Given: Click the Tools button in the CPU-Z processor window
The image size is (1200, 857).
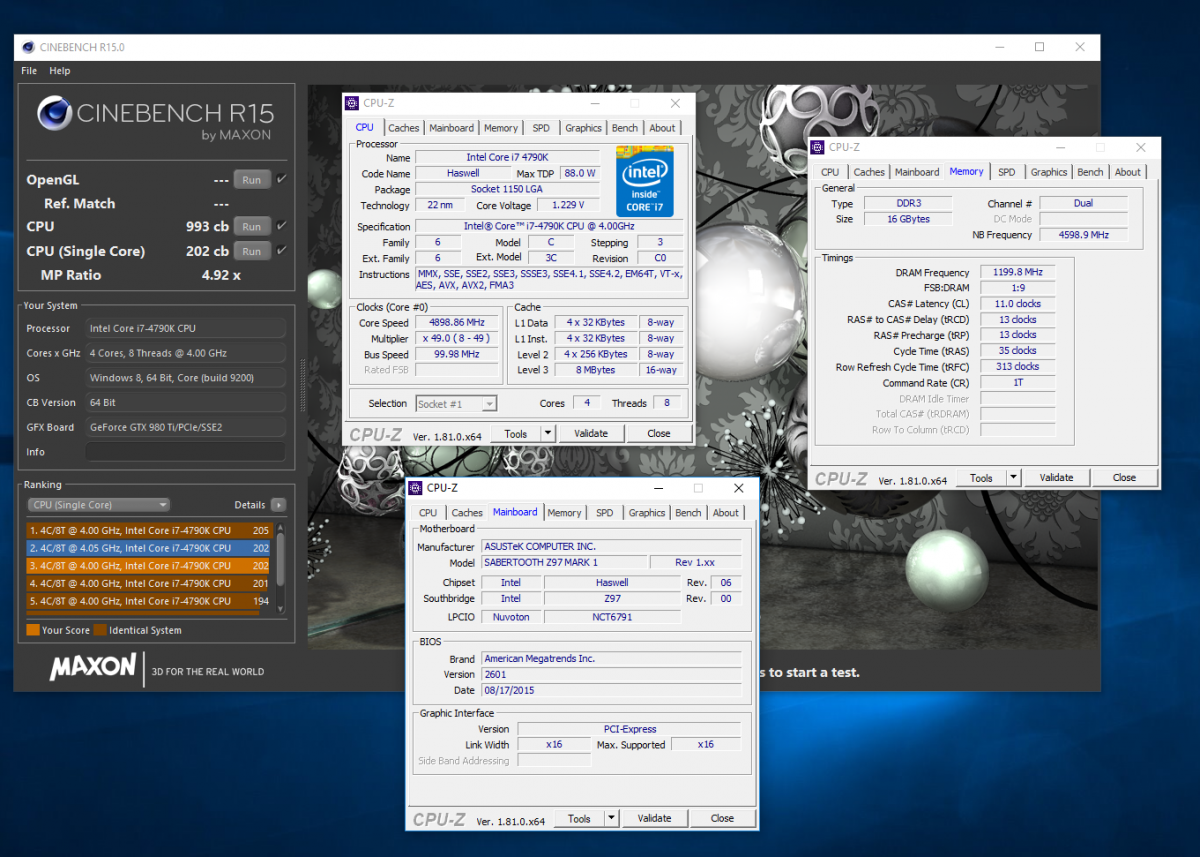Looking at the screenshot, I should tap(516, 433).
